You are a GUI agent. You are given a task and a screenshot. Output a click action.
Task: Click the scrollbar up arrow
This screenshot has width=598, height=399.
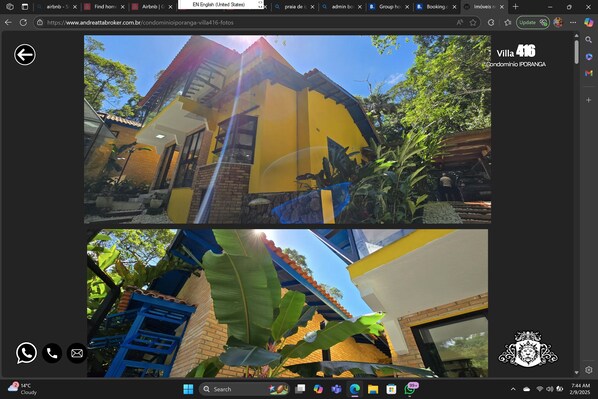576,35
